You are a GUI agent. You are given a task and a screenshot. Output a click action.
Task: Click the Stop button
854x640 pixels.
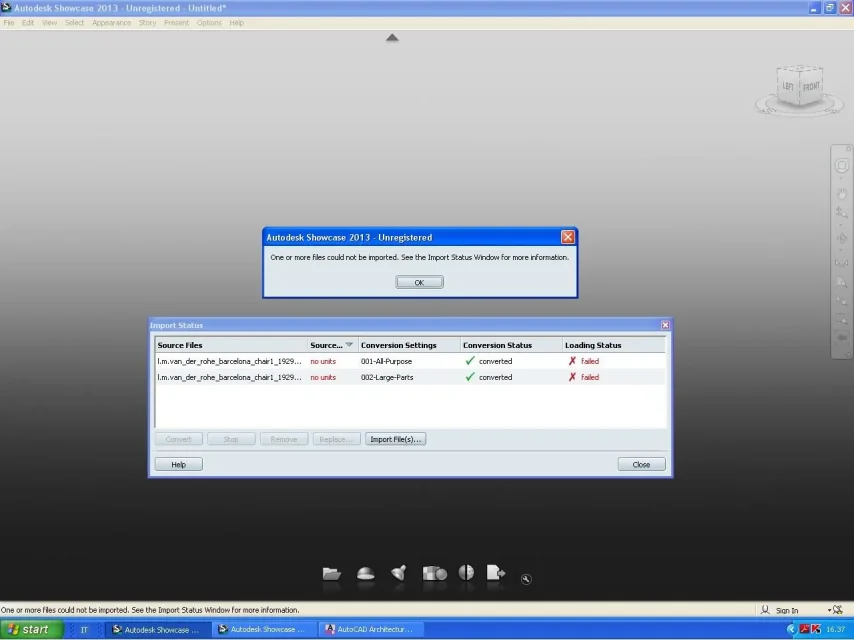(x=231, y=439)
